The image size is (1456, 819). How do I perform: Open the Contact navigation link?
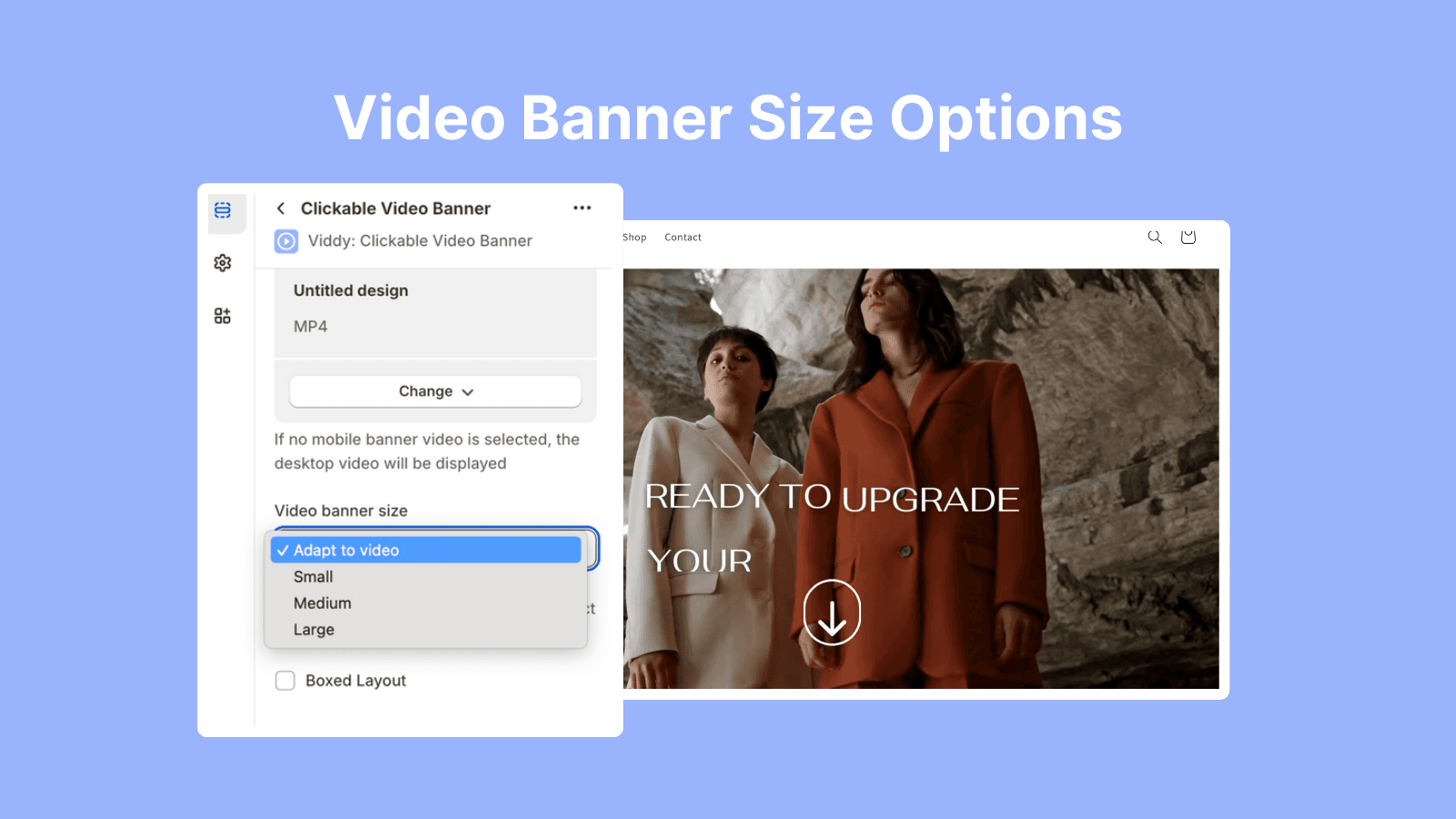point(682,238)
